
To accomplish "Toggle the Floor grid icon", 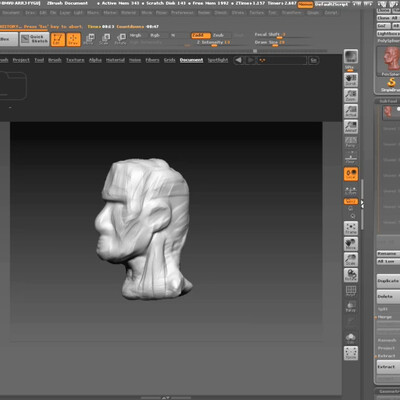I will pyautogui.click(x=351, y=157).
